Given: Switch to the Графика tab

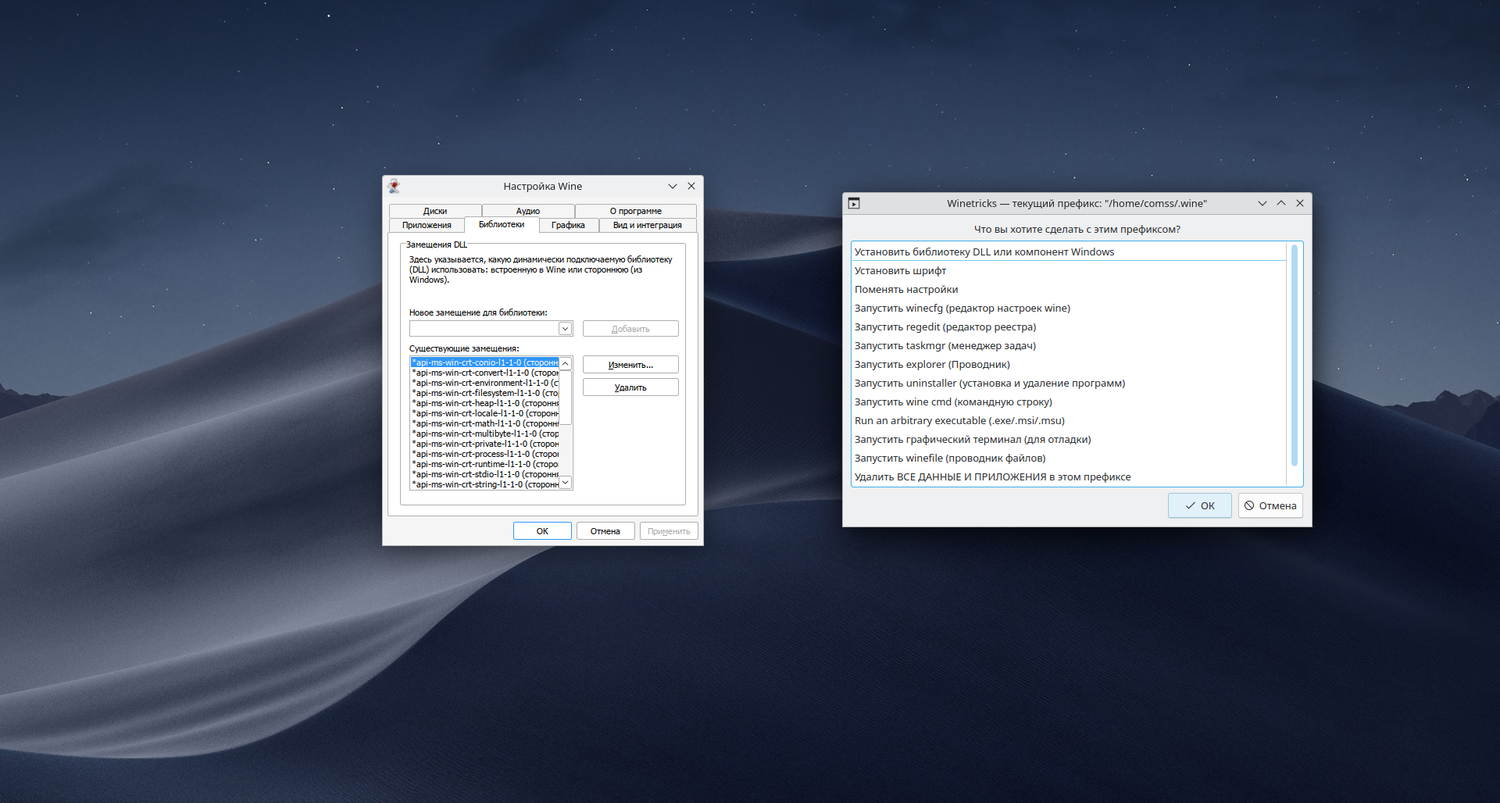Looking at the screenshot, I should (x=568, y=225).
